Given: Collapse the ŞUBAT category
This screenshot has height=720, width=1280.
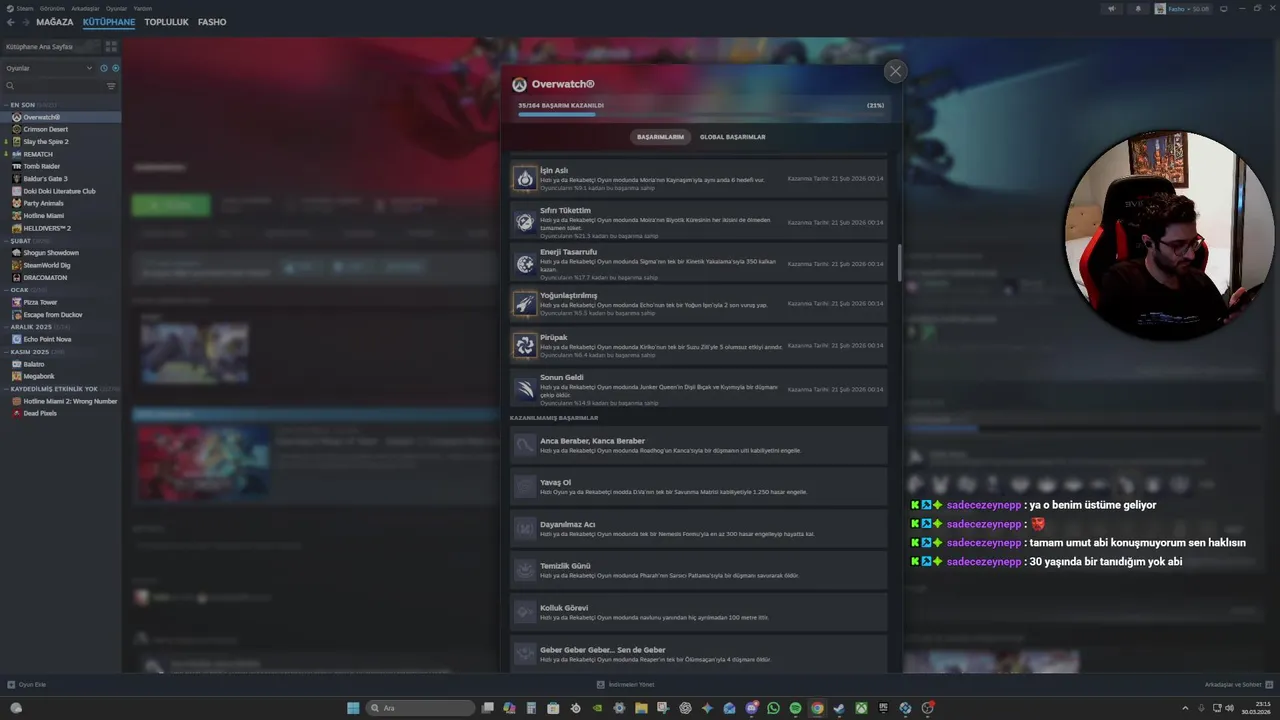Looking at the screenshot, I should click(5, 241).
